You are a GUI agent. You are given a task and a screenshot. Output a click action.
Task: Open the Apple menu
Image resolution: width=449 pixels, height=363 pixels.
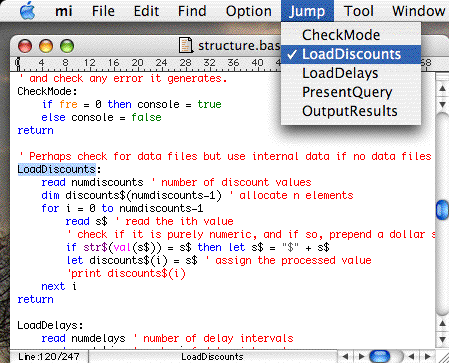pos(27,11)
